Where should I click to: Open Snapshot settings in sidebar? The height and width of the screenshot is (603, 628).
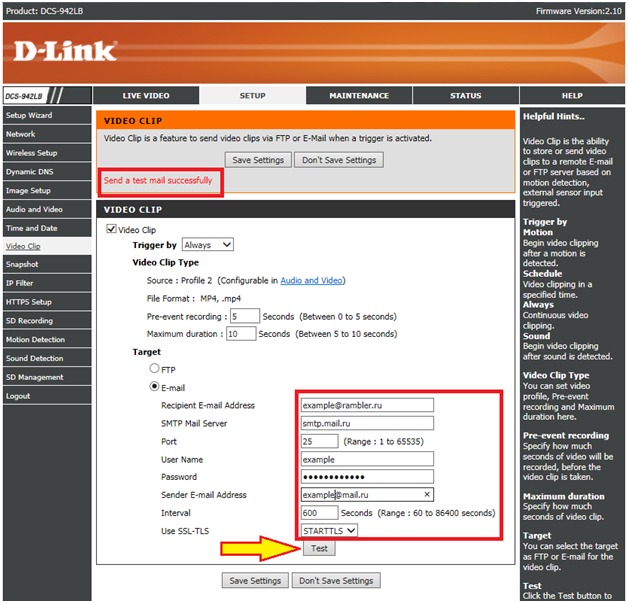23,265
